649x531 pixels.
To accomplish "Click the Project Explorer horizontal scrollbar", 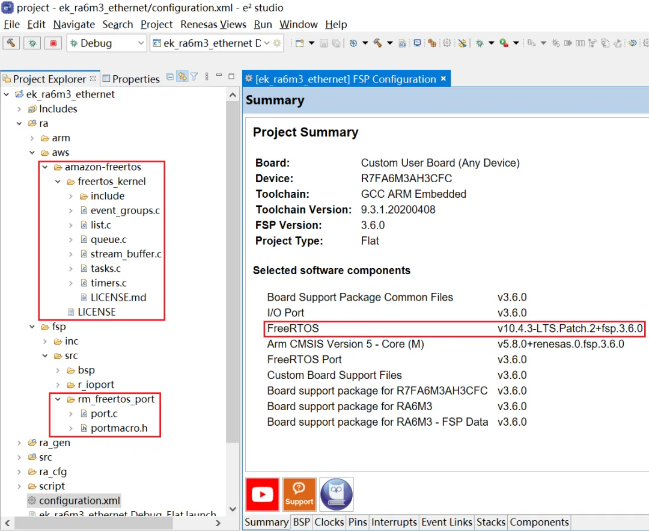I will coord(95,523).
